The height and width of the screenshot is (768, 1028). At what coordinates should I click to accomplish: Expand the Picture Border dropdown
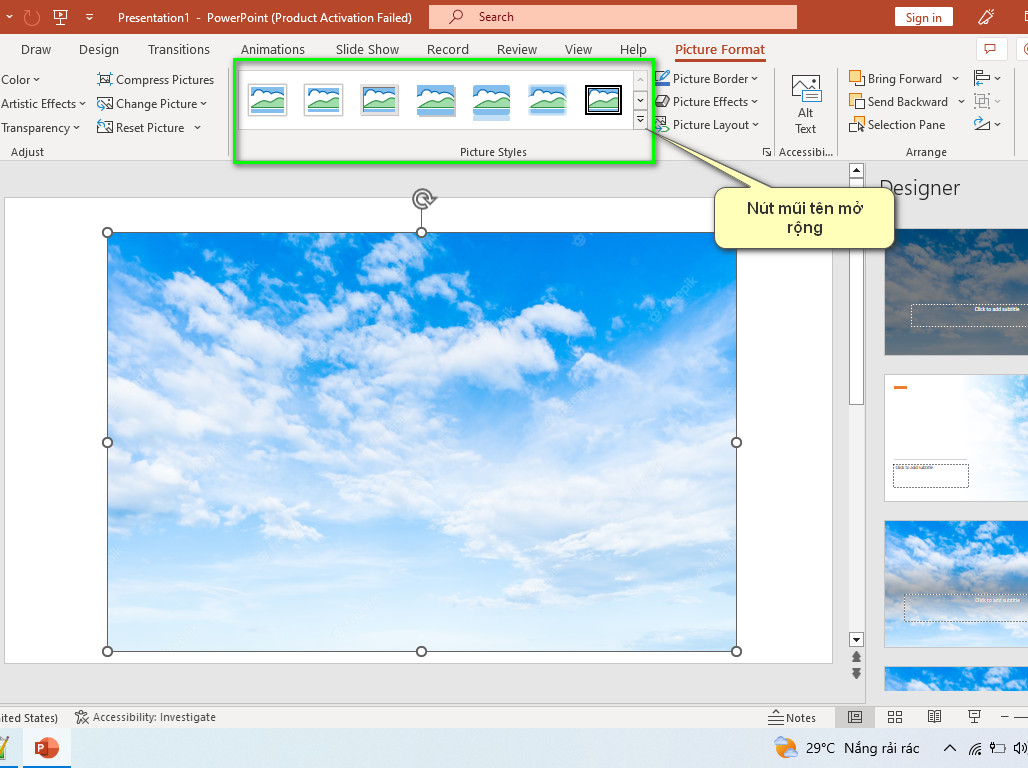pos(707,79)
